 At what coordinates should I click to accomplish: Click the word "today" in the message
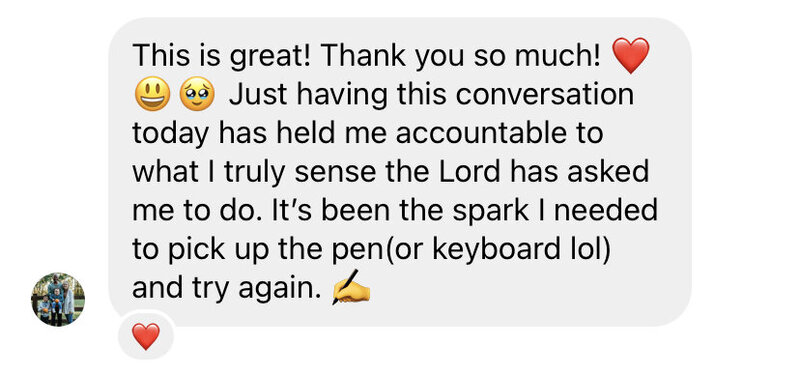[171, 135]
